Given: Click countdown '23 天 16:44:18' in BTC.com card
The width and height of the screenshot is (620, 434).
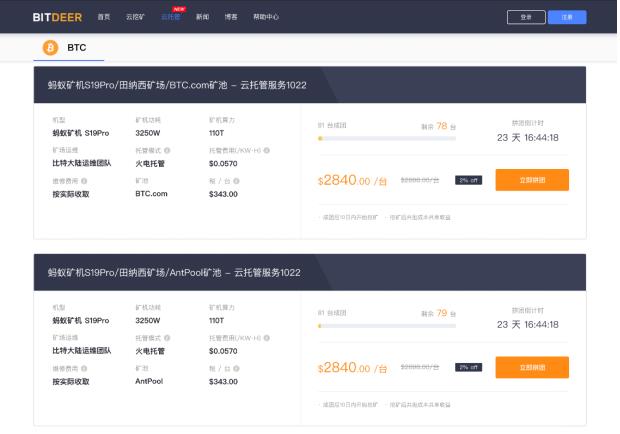Looking at the screenshot, I should (x=527, y=138).
